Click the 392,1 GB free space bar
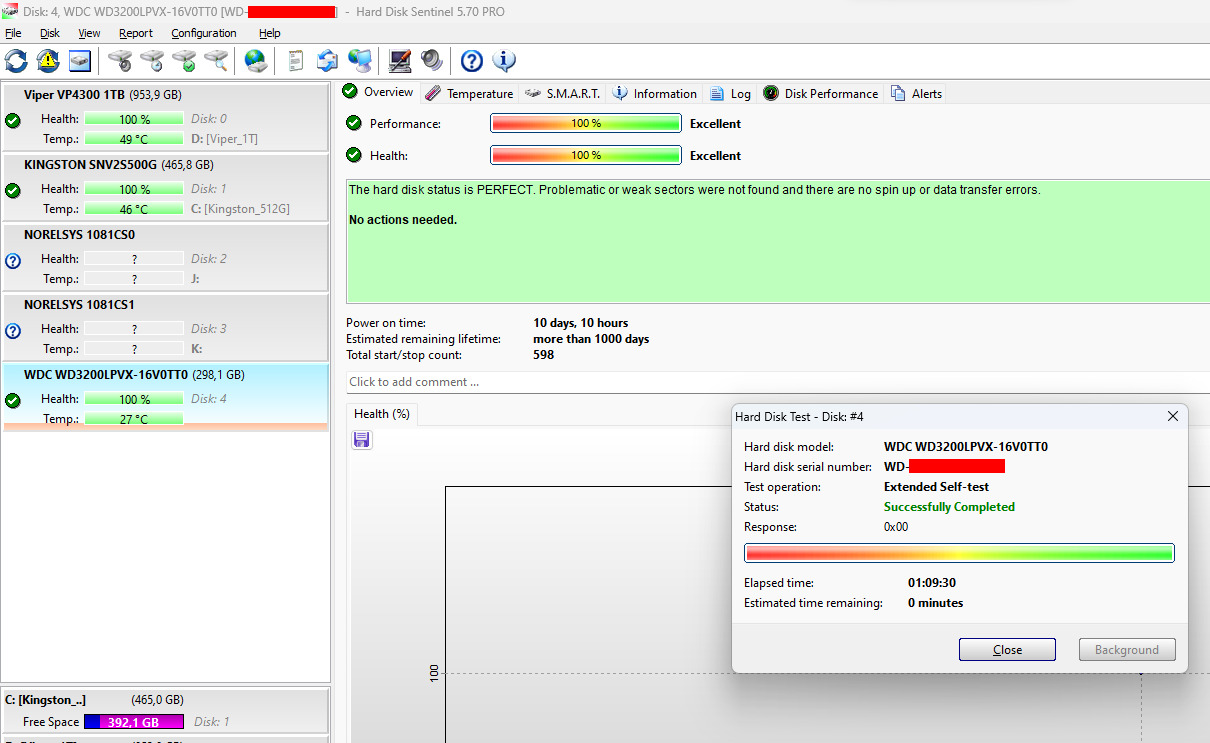Image resolution: width=1210 pixels, height=743 pixels. pyautogui.click(x=134, y=722)
